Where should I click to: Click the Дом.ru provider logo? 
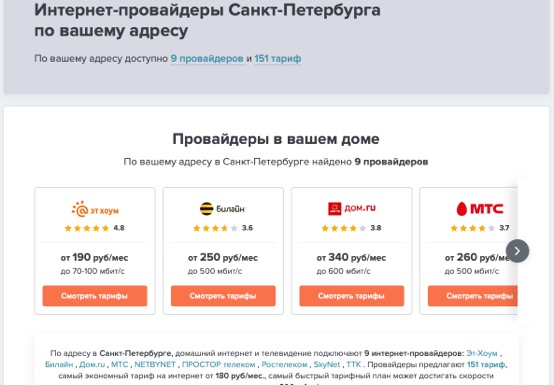point(352,208)
